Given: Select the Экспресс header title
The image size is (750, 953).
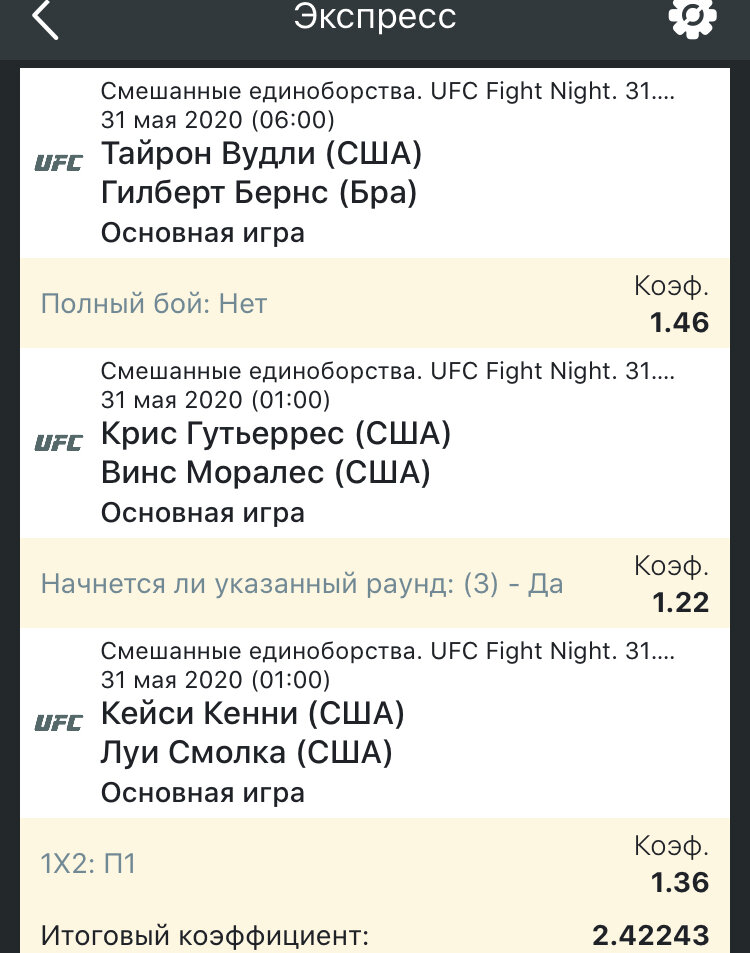Looking at the screenshot, I should 375,17.
